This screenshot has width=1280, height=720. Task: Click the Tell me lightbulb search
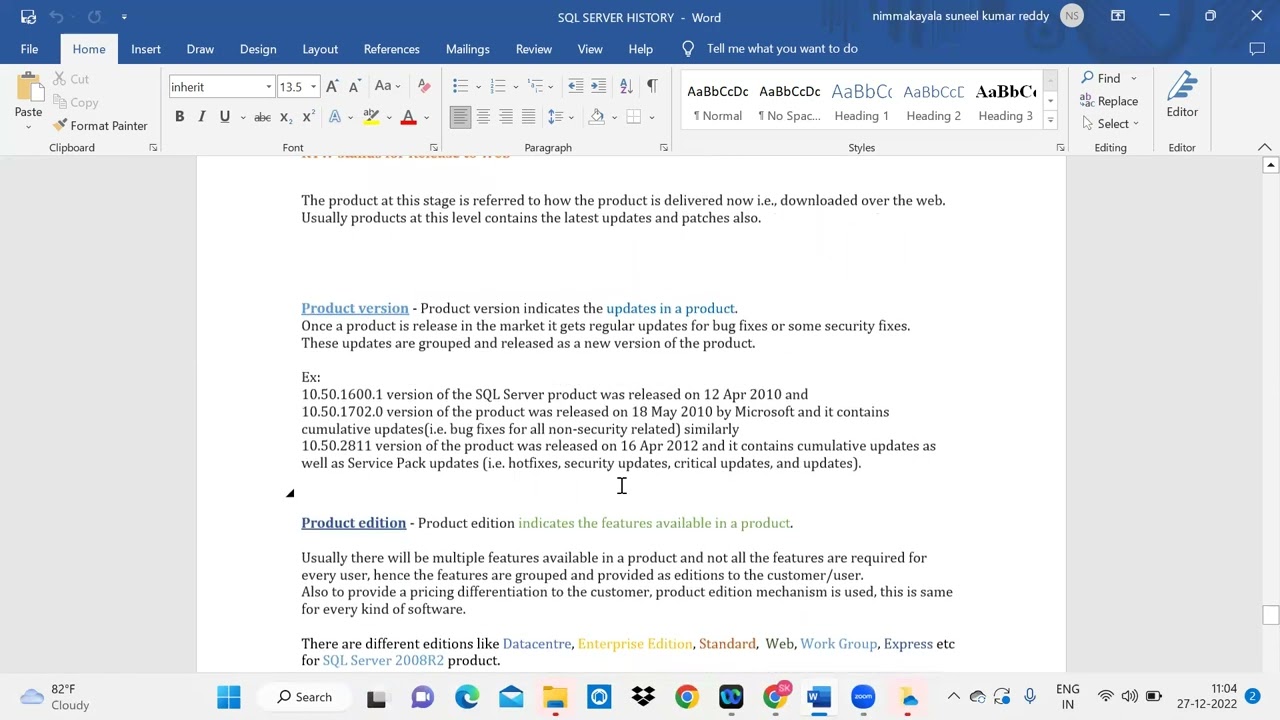688,49
